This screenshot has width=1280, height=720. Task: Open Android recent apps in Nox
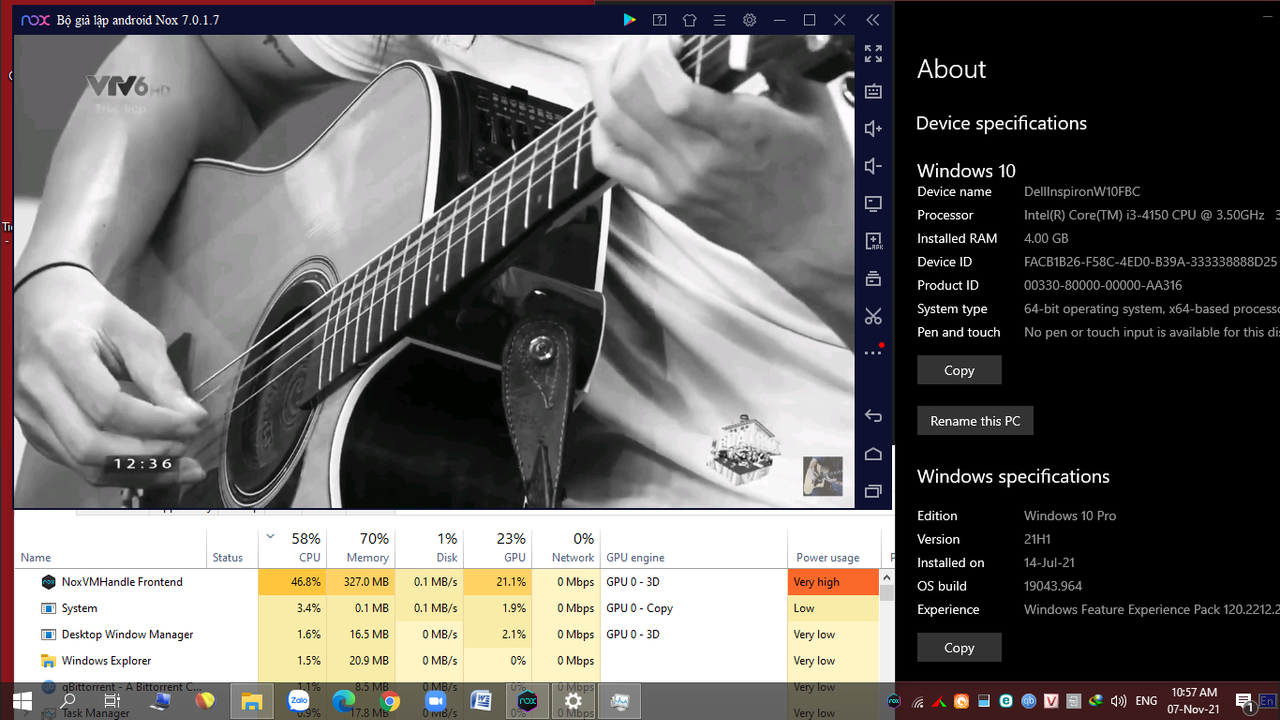873,491
